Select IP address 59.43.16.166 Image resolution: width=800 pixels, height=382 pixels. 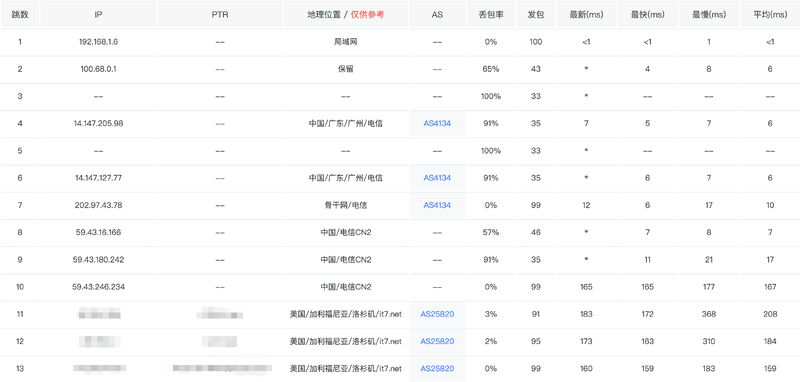tap(98, 232)
